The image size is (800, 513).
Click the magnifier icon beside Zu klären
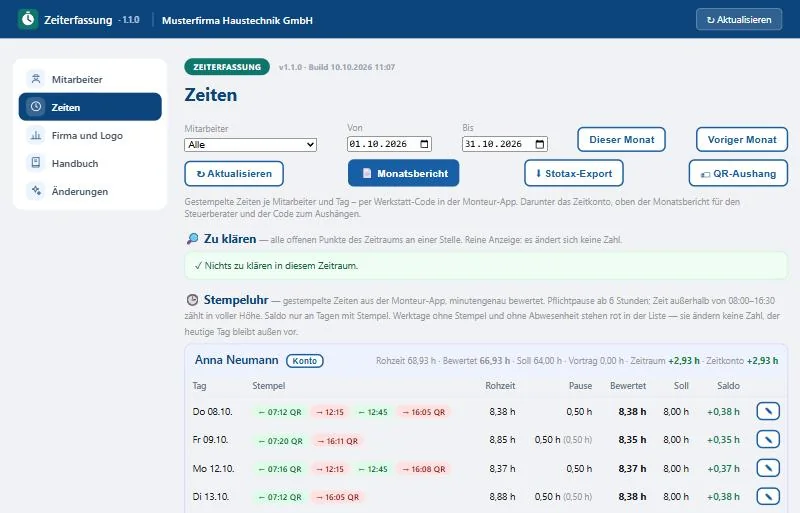point(192,239)
